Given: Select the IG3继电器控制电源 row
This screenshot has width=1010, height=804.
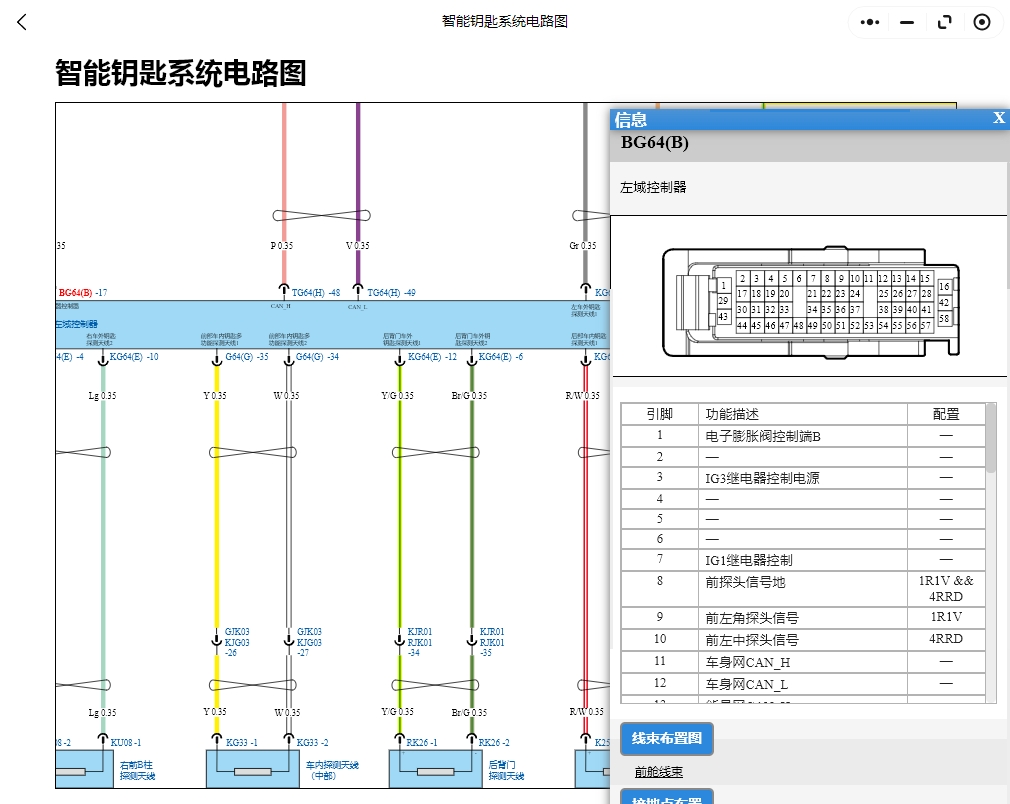Looking at the screenshot, I should click(803, 478).
